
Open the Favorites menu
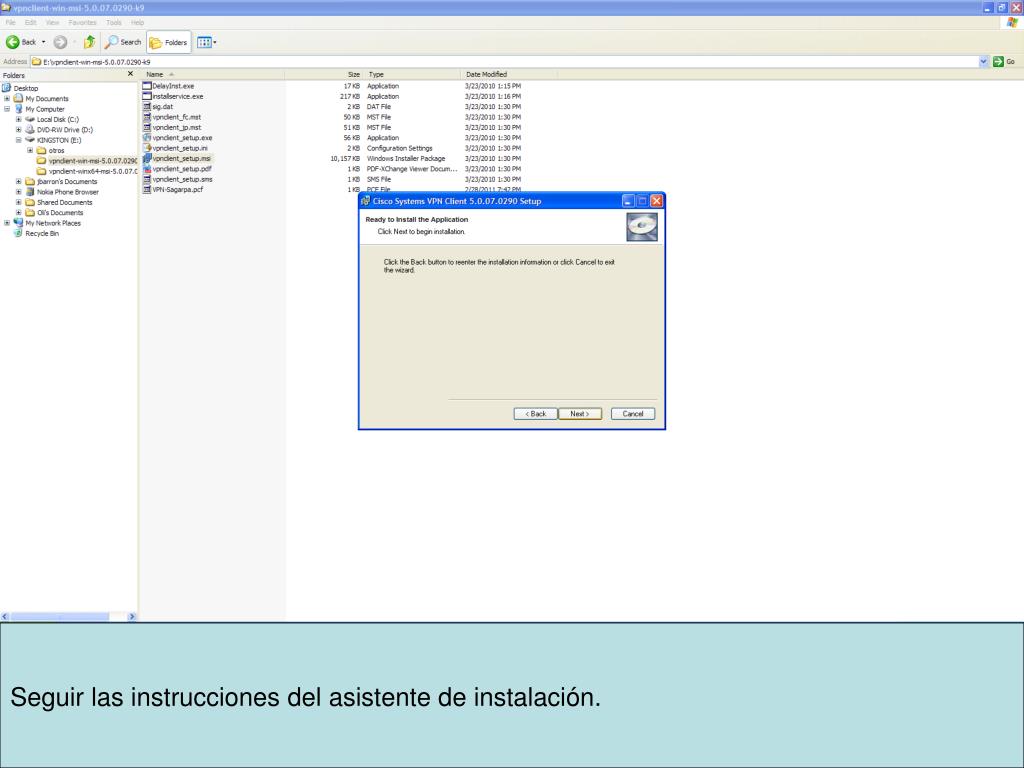(x=82, y=22)
